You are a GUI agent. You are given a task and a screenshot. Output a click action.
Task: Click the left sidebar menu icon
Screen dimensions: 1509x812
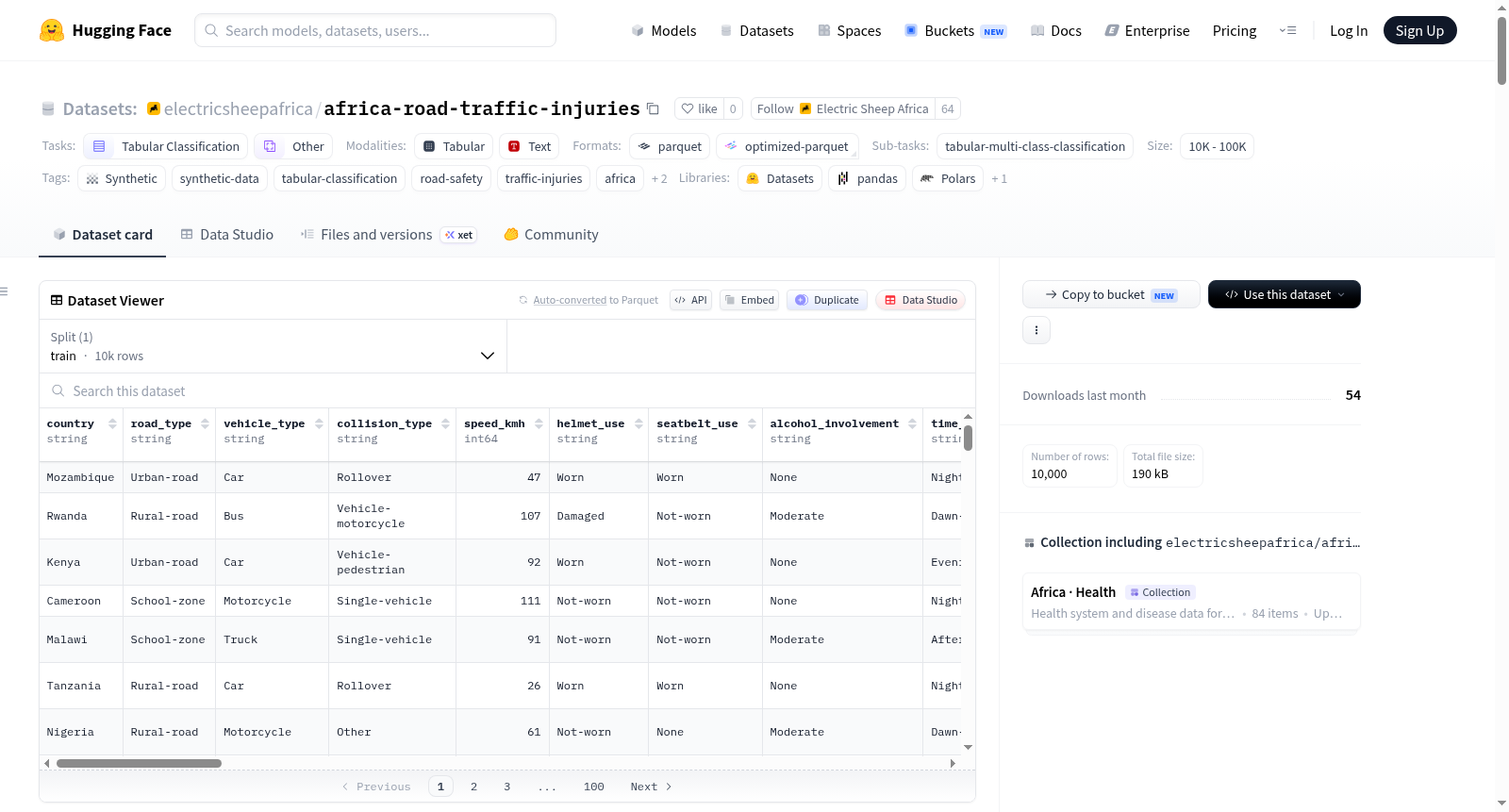4,291
